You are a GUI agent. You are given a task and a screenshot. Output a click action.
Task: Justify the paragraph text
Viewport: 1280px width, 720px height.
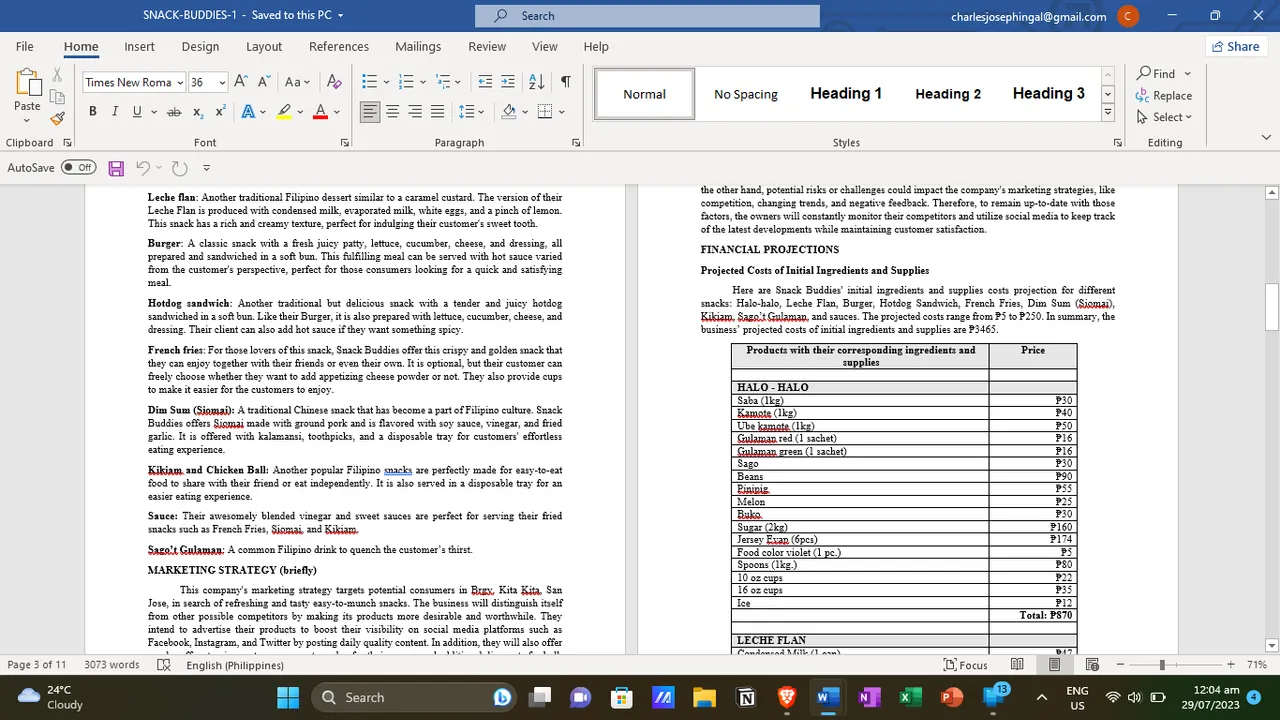pos(437,112)
